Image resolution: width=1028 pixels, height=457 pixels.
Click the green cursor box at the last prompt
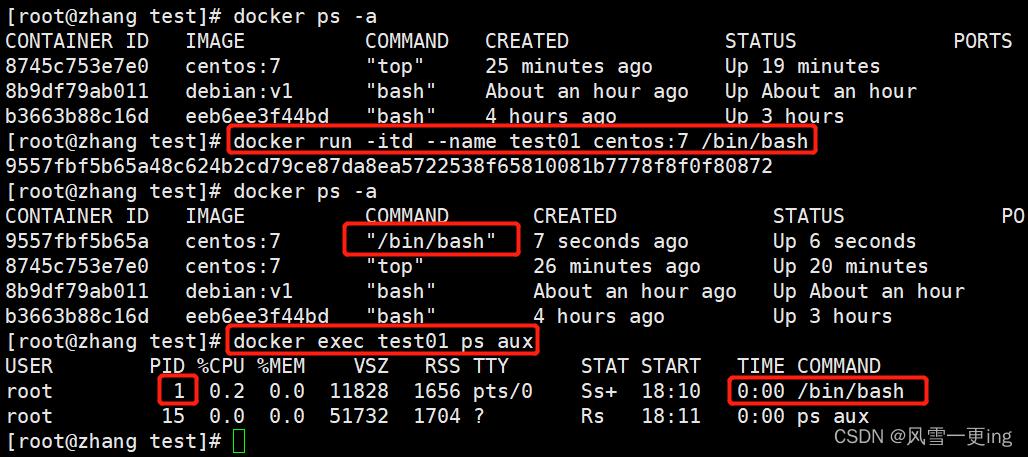click(239, 441)
